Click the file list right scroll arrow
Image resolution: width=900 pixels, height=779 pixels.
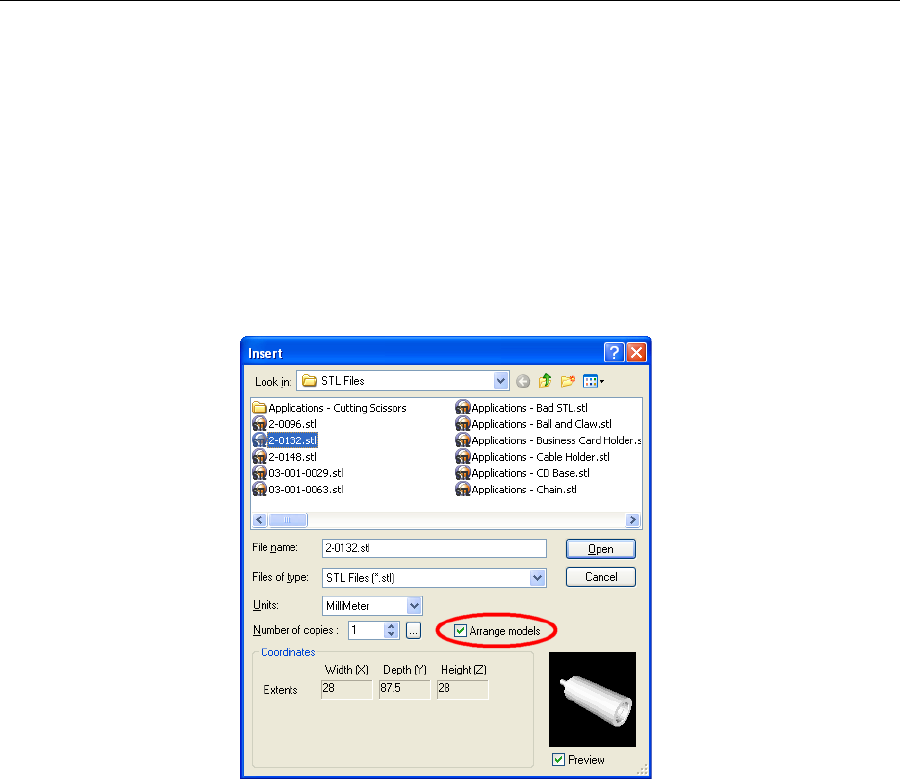[633, 520]
